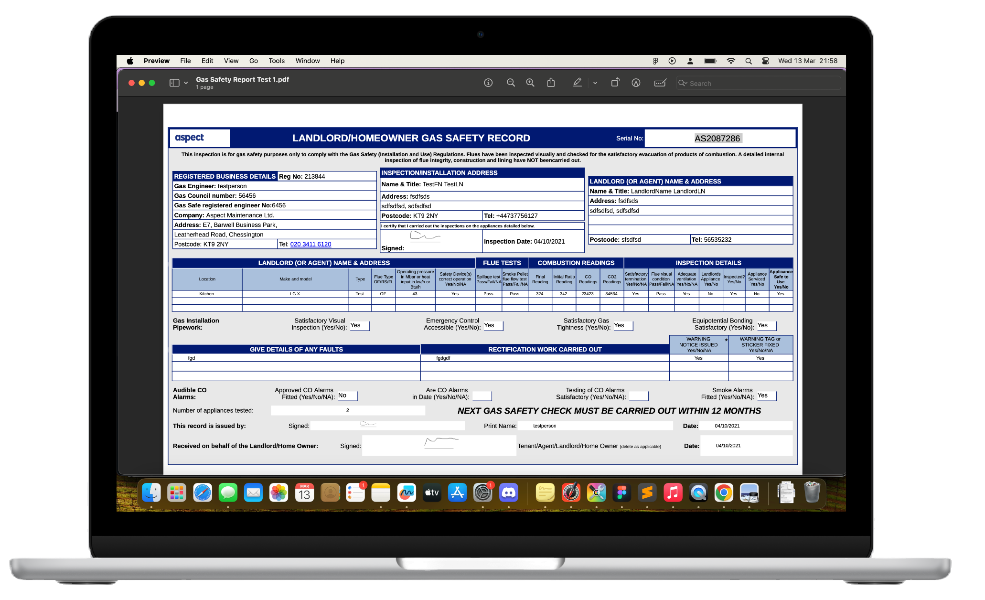Open System Settings from the Dock
Viewport: 985px width, 600px height.
pos(482,493)
